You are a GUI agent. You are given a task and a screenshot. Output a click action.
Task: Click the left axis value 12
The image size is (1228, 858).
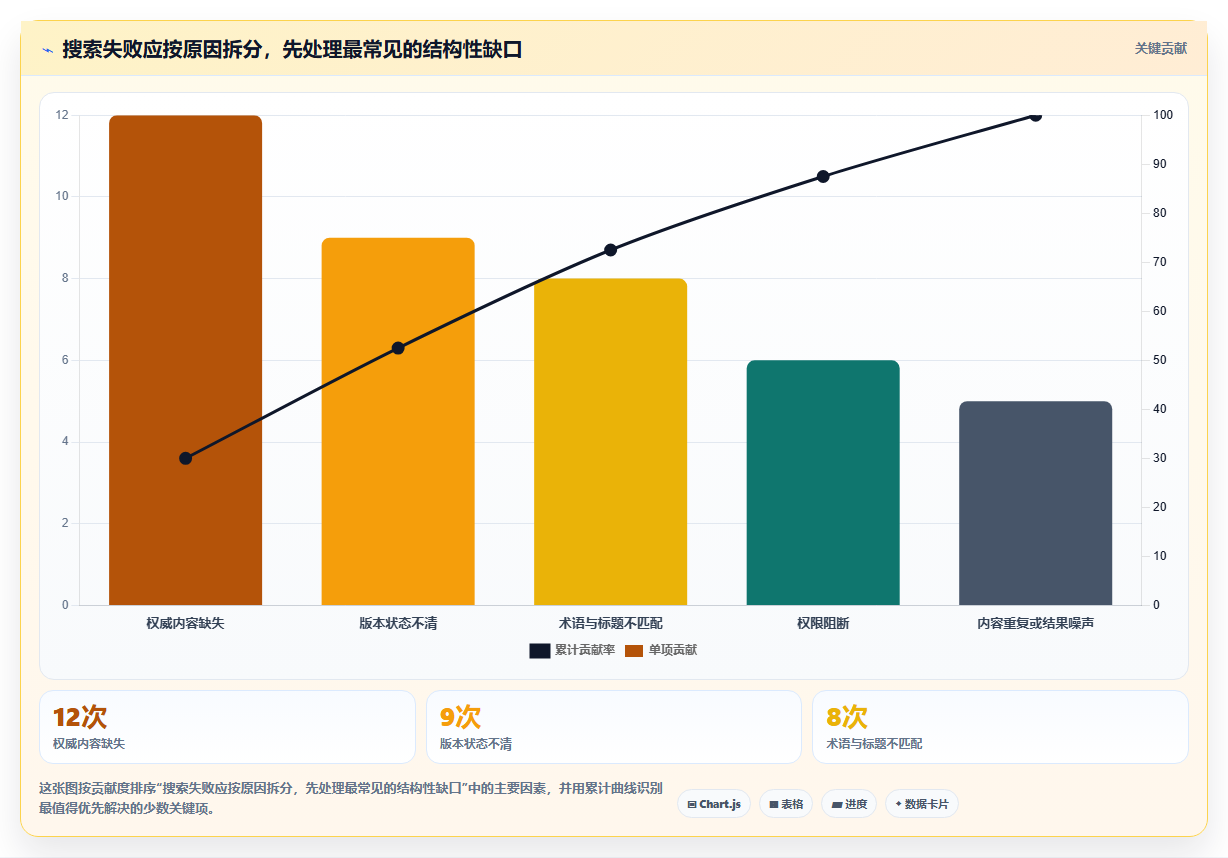tap(62, 115)
